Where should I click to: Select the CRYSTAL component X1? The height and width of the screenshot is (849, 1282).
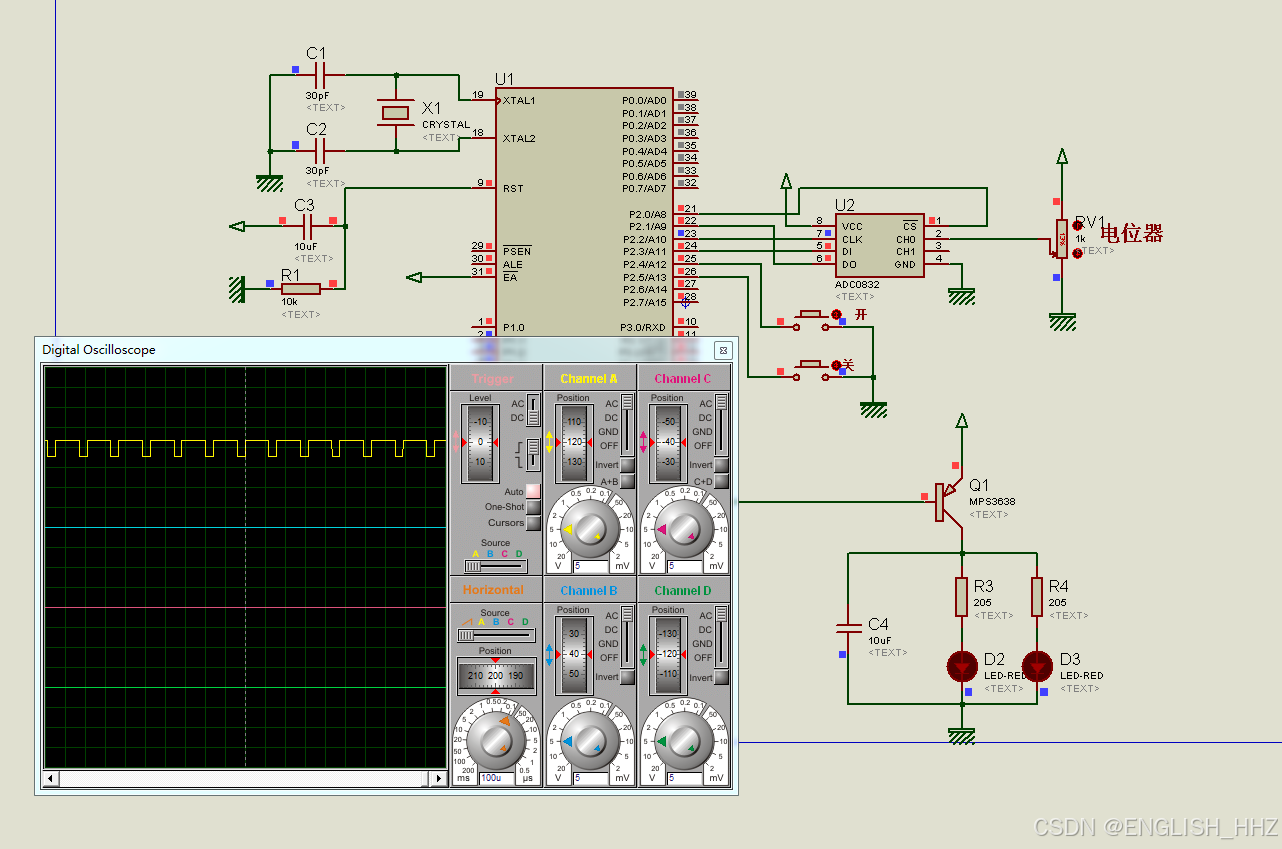pyautogui.click(x=396, y=113)
